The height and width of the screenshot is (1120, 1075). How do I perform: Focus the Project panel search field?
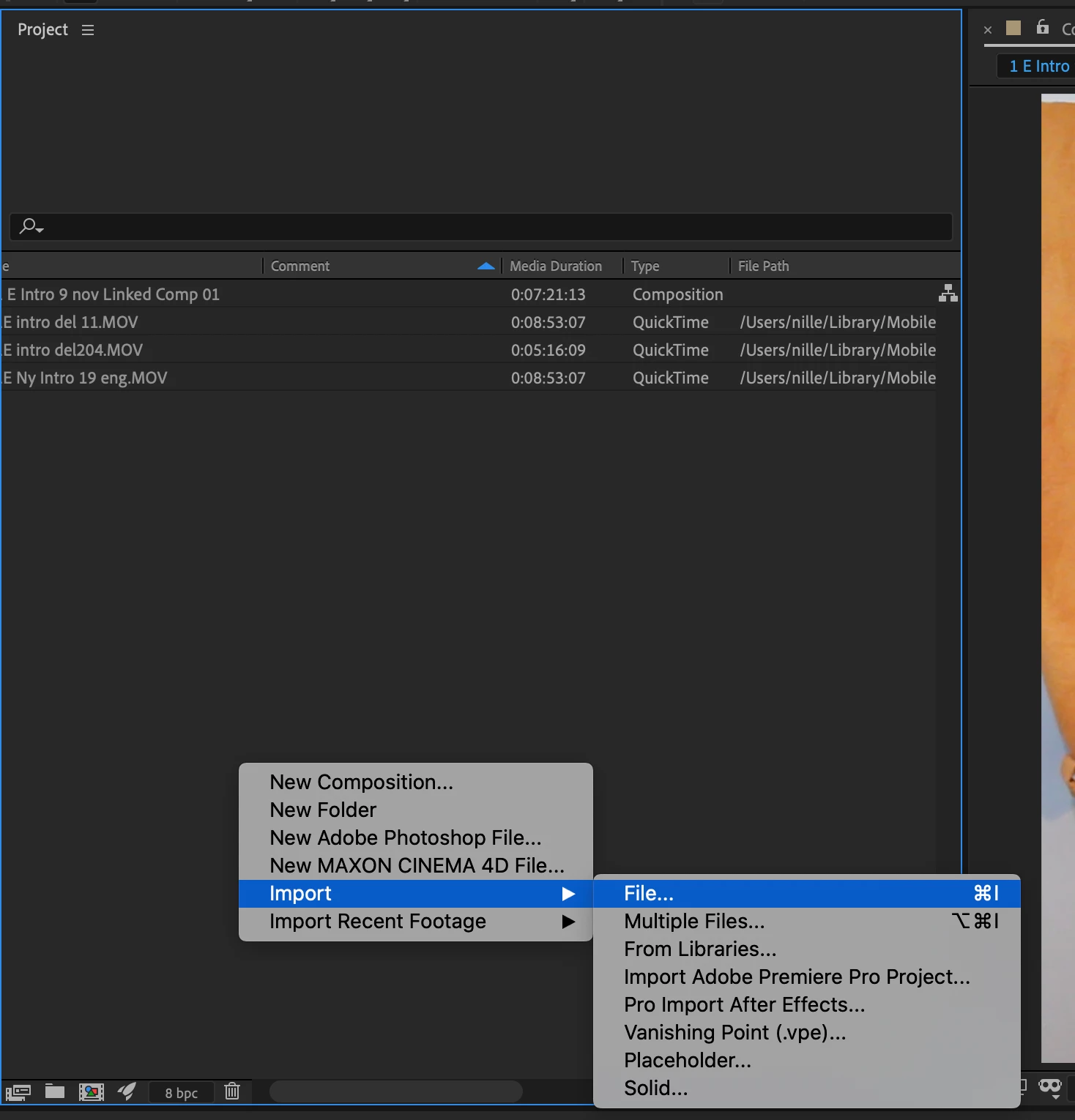481,227
